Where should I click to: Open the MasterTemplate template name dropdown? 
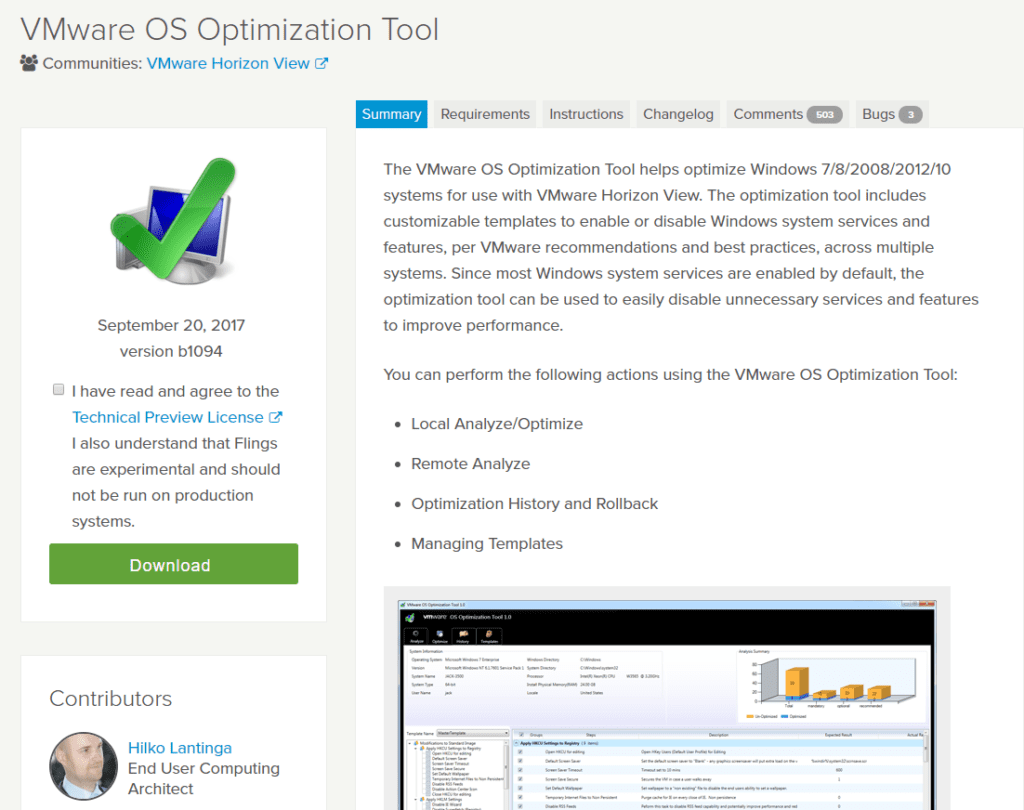(x=506, y=733)
